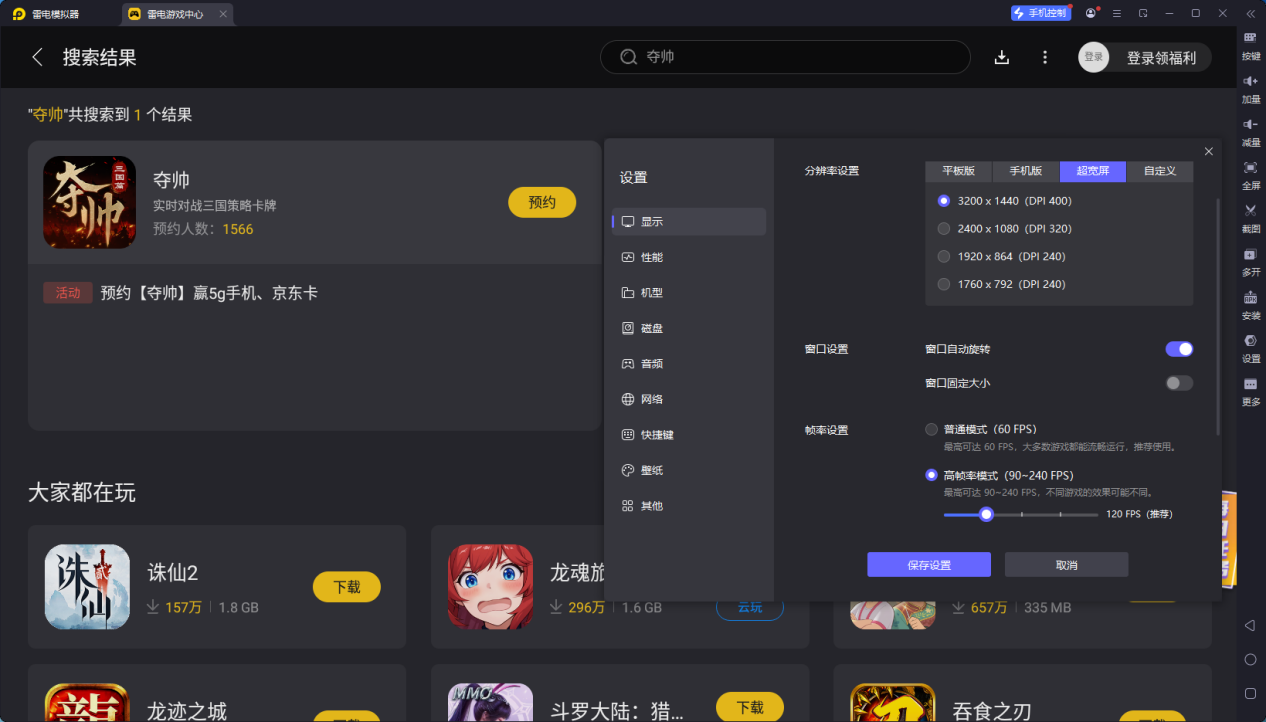This screenshot has width=1266, height=722.
Task: Select the 平板版 resolution tab
Action: pyautogui.click(x=959, y=171)
